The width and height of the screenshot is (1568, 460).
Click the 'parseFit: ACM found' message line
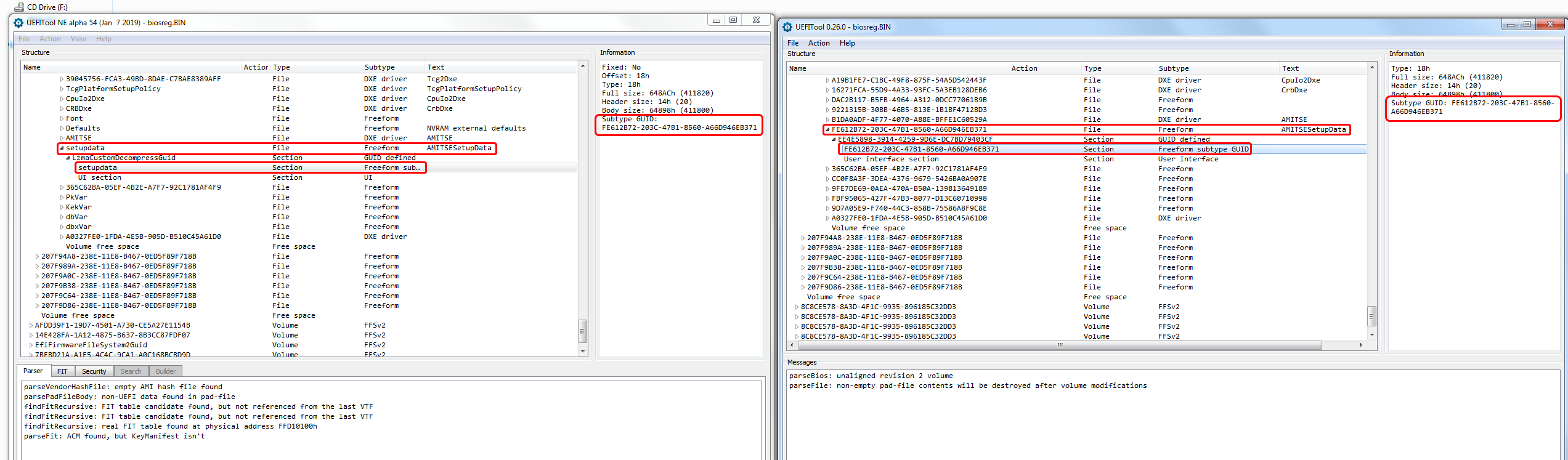115,436
